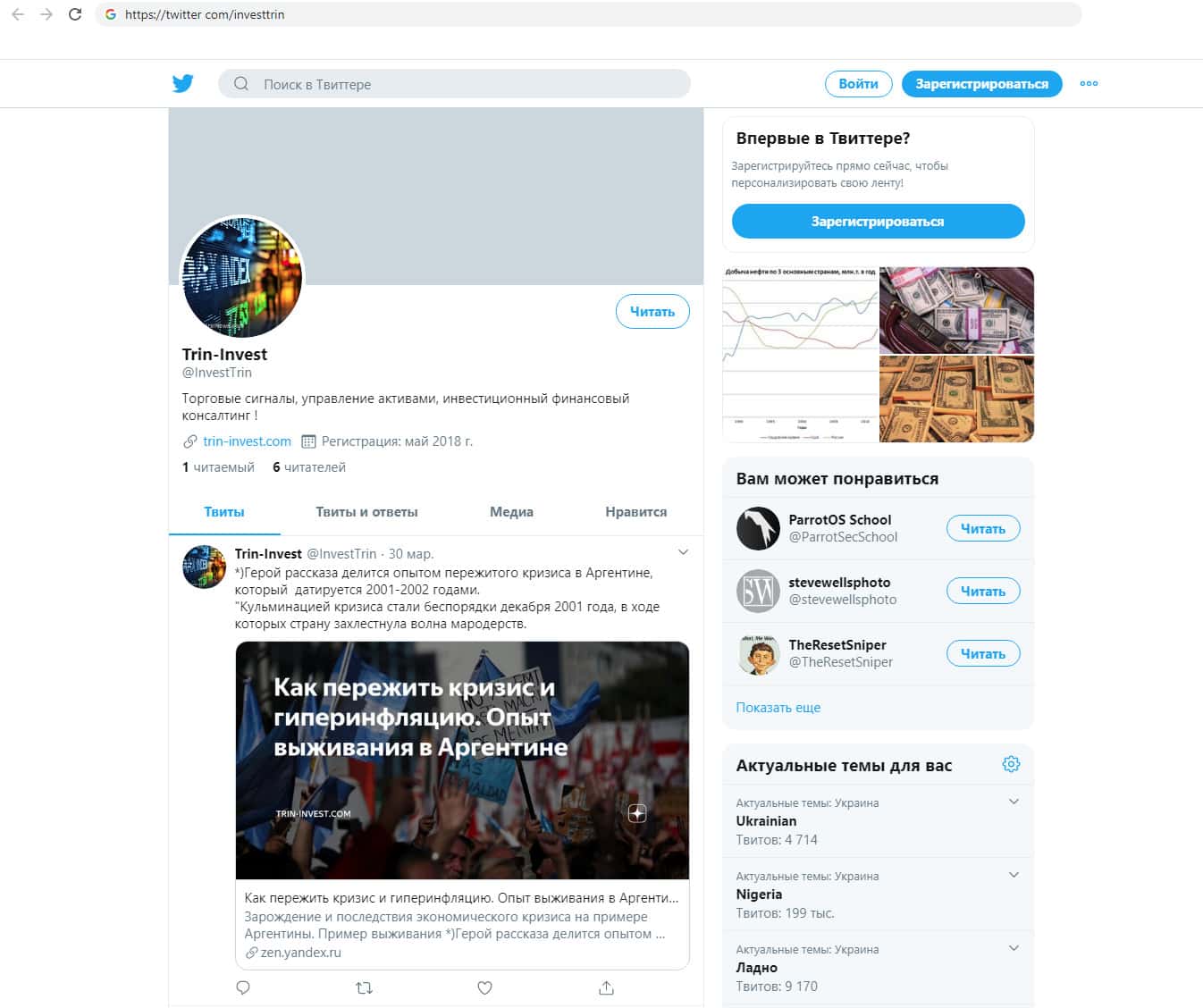Open trends settings gear icon

click(x=1011, y=764)
